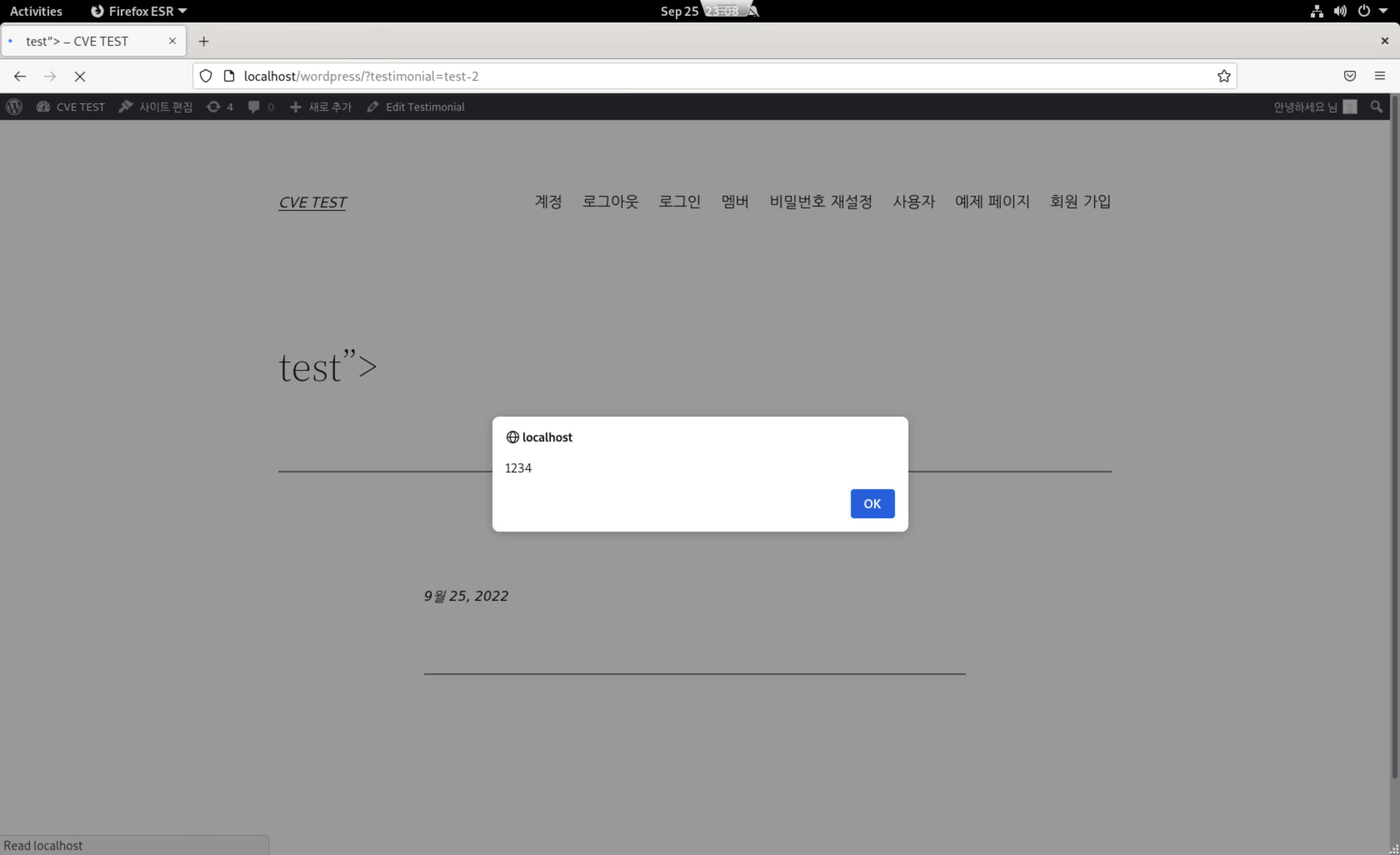
Task: Click the Save to Pocket icon
Action: coord(1350,75)
